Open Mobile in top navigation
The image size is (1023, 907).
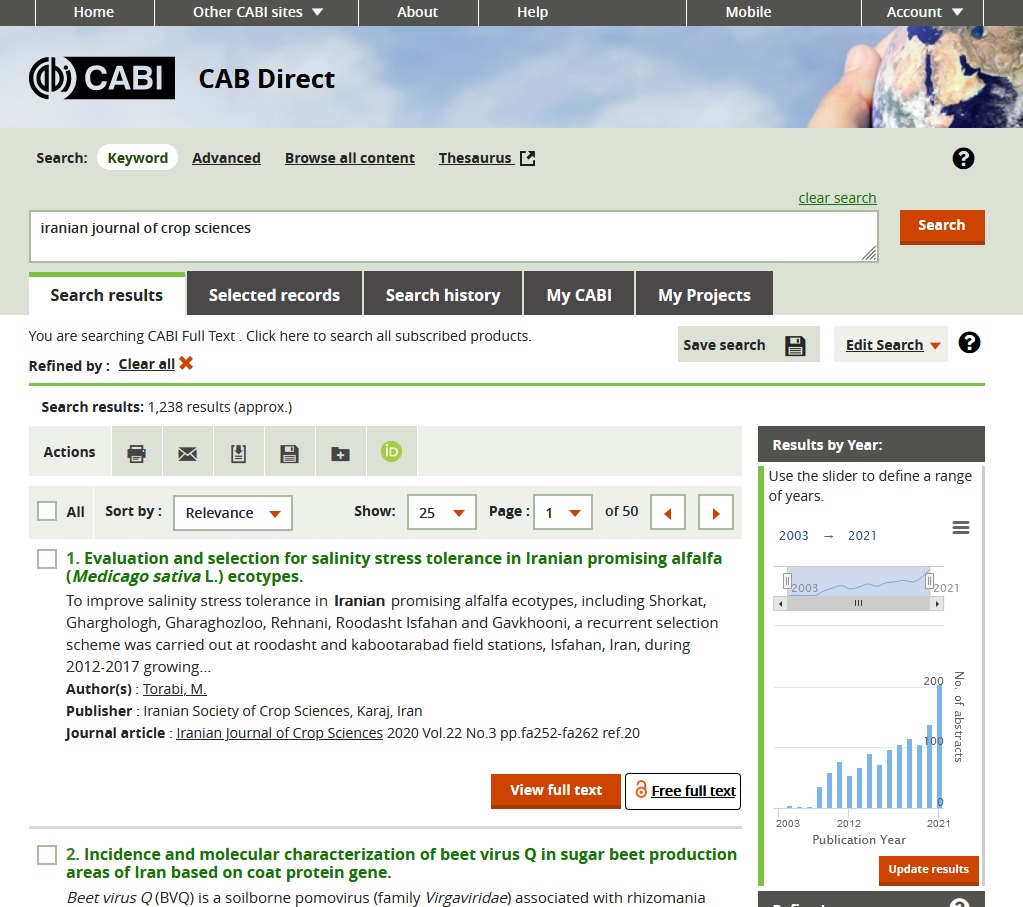748,12
